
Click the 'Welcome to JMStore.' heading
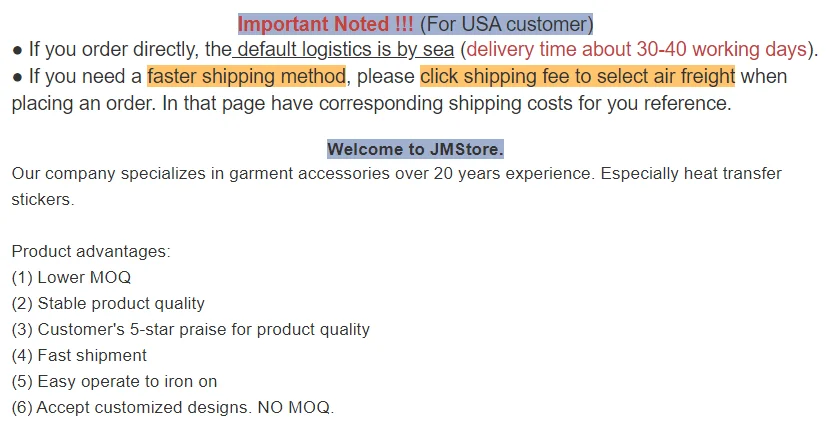pyautogui.click(x=415, y=149)
